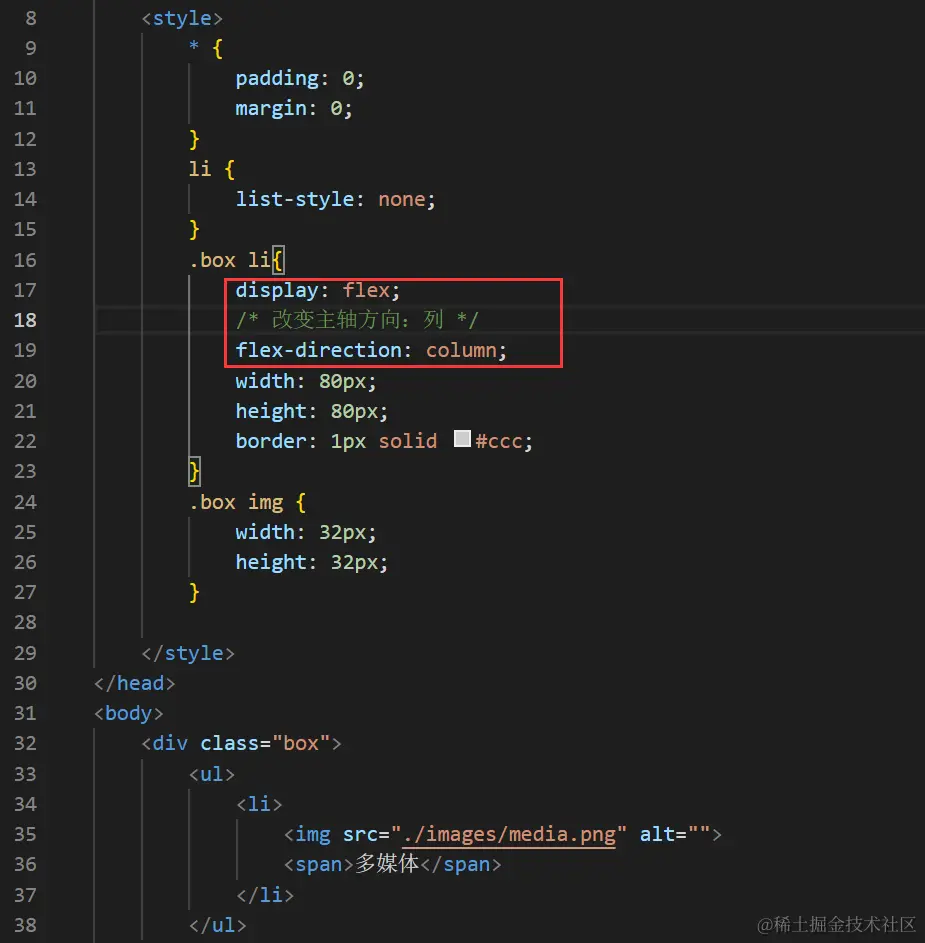925x943 pixels.
Task: Click the 'border' property on line 22
Action: (271, 441)
